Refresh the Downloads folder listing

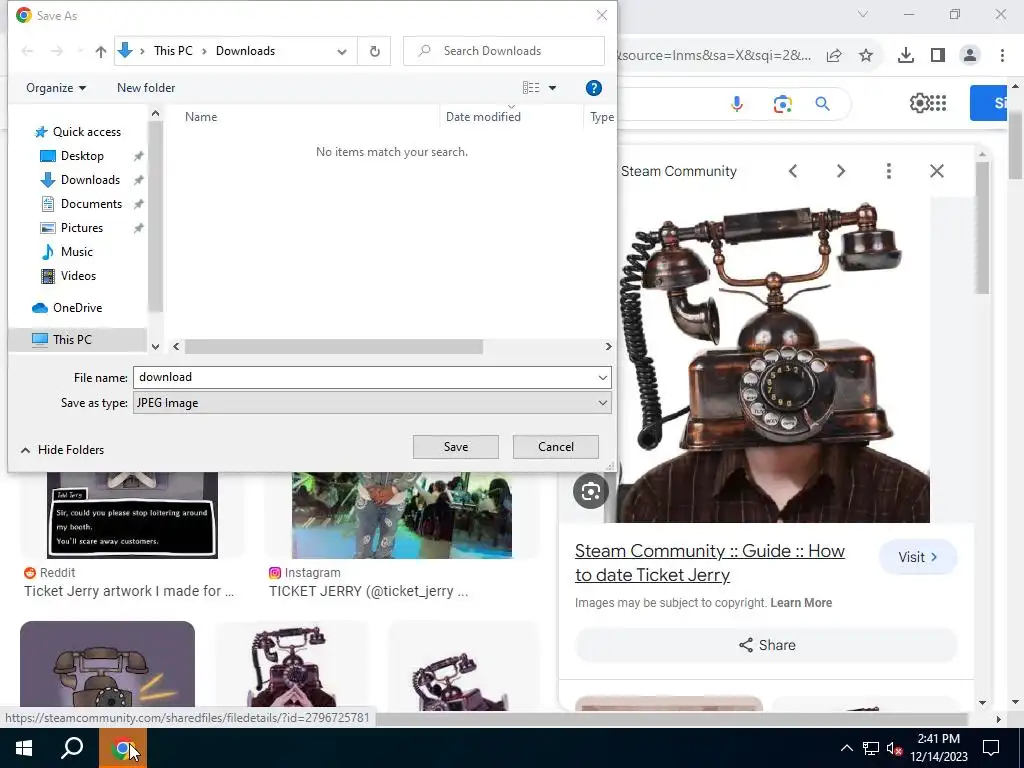point(374,51)
